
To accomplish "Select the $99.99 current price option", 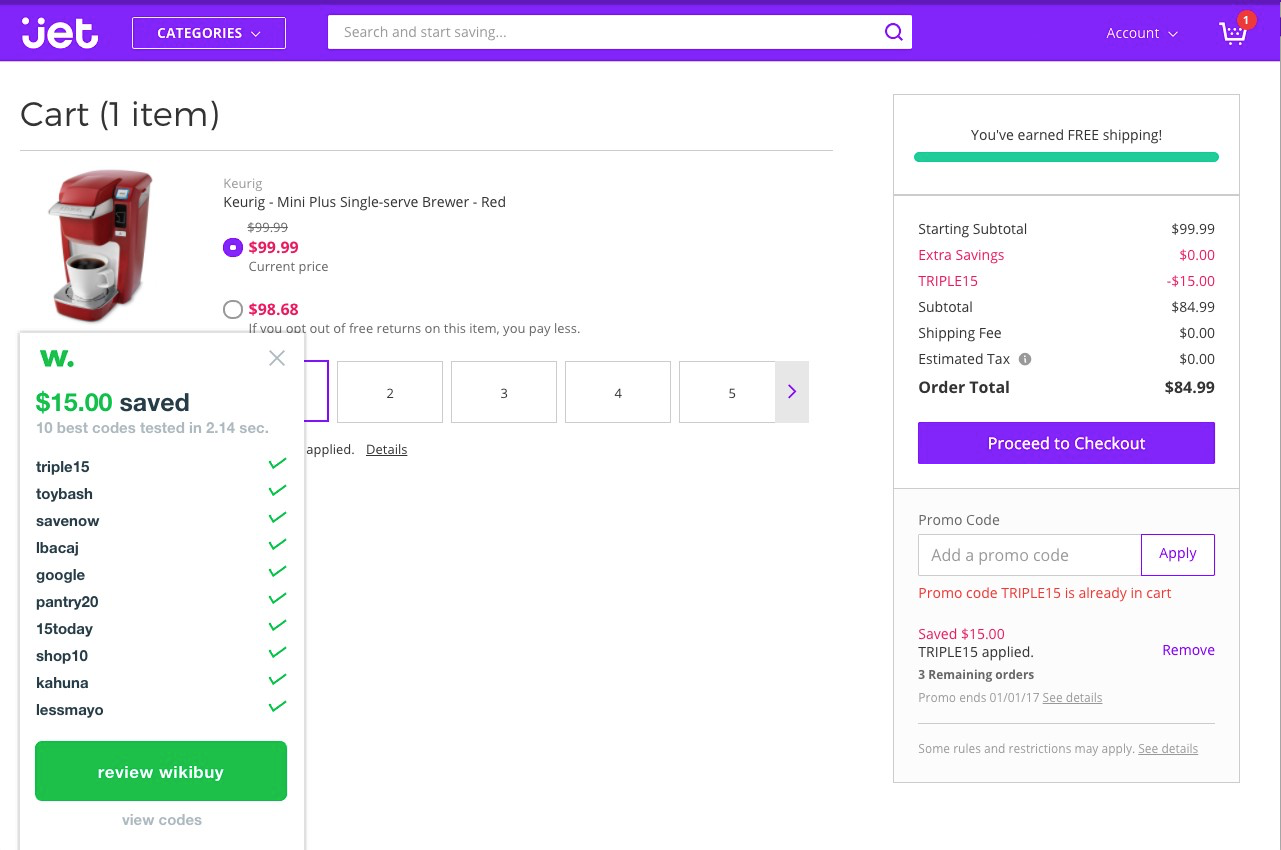I will point(233,247).
